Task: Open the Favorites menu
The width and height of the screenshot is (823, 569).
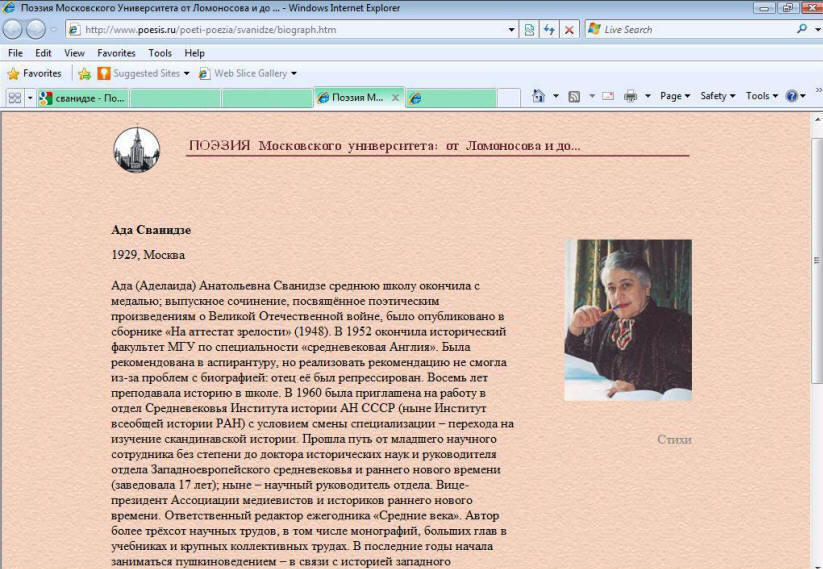Action: tap(116, 53)
